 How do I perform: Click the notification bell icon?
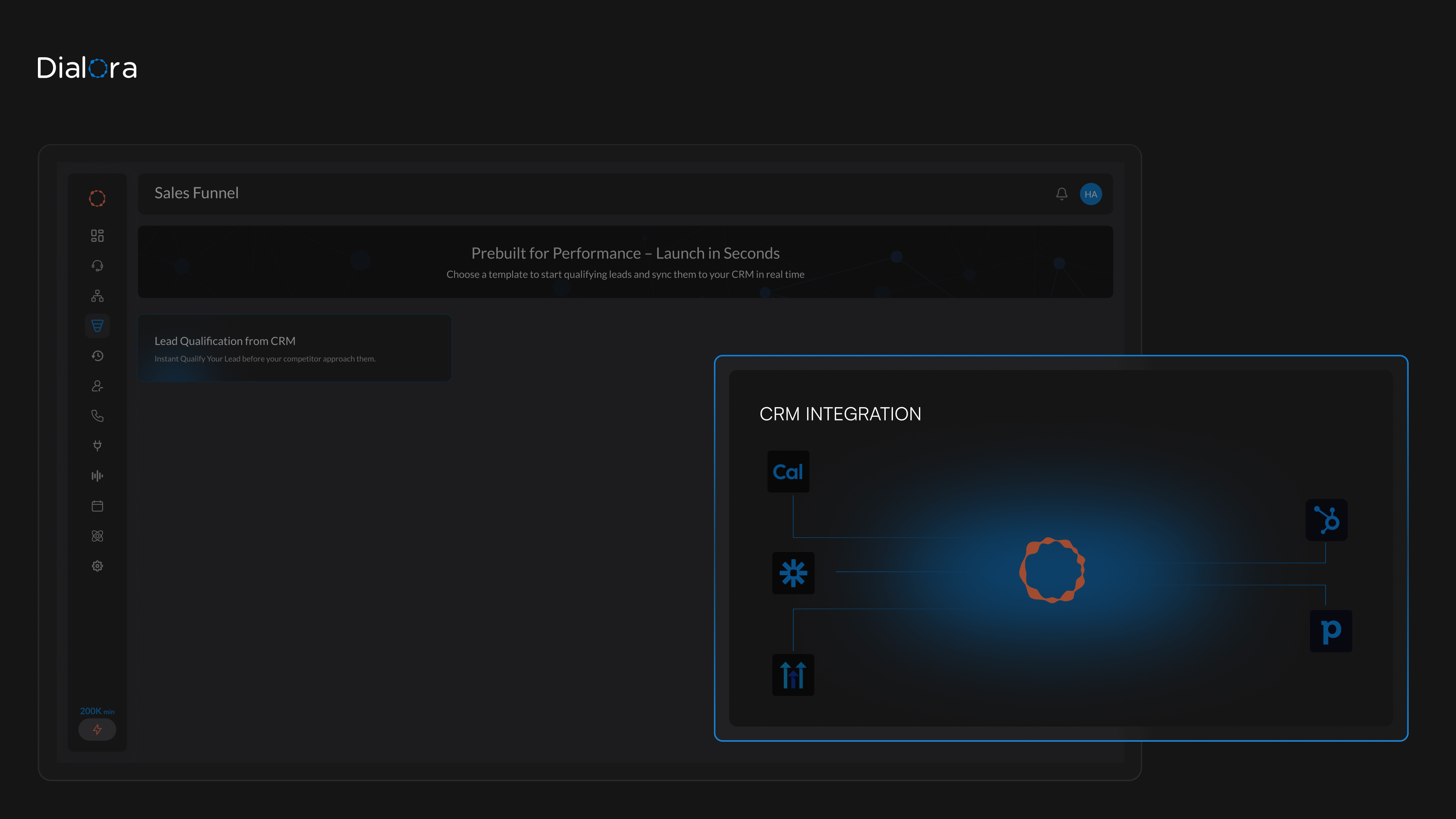point(1062,194)
